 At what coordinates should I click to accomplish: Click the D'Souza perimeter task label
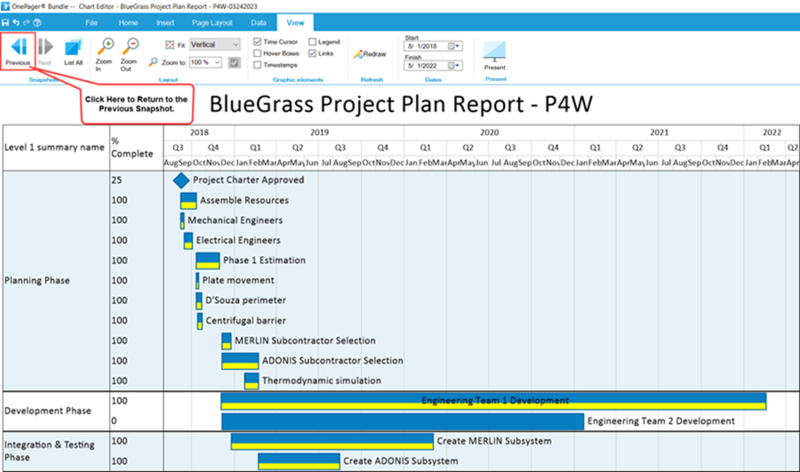tap(245, 301)
